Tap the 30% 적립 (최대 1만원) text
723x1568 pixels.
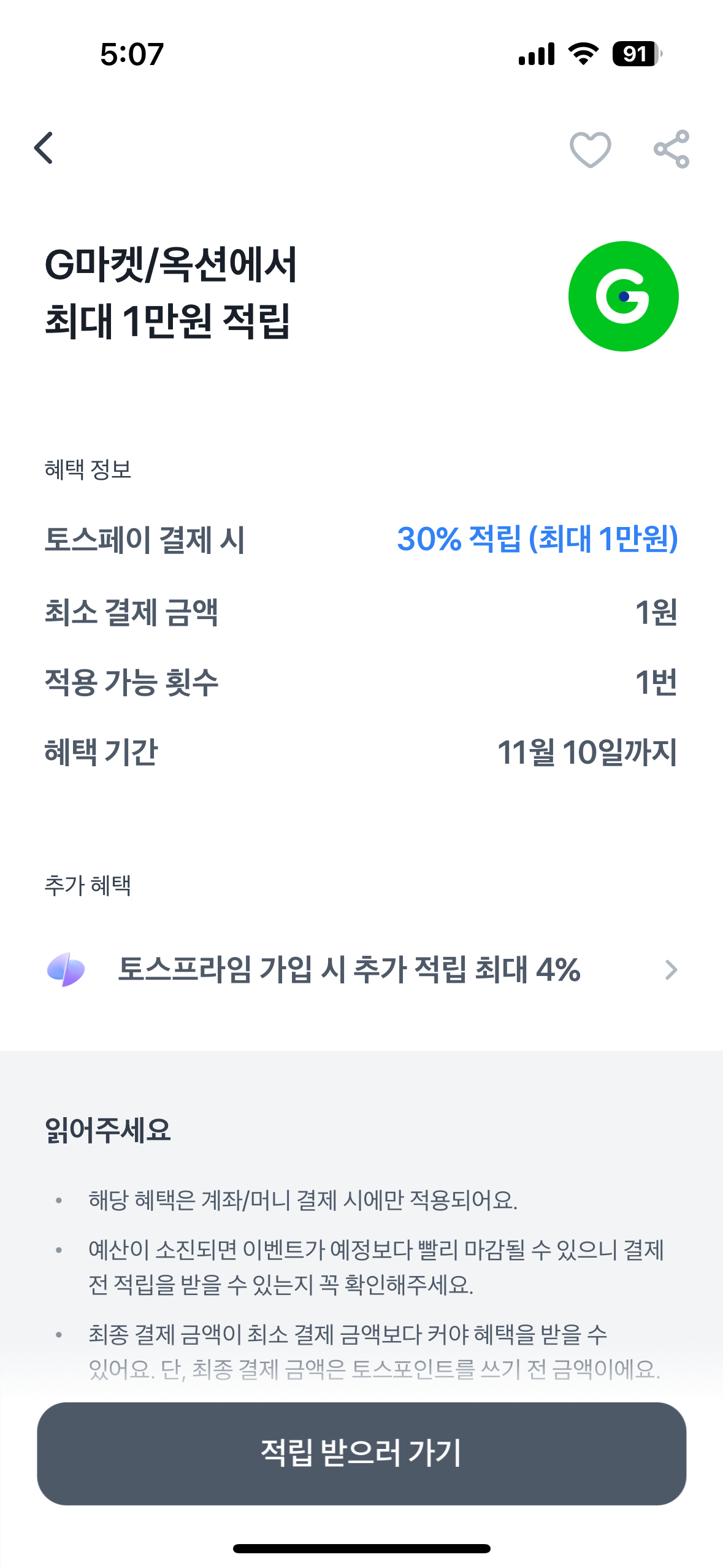537,539
